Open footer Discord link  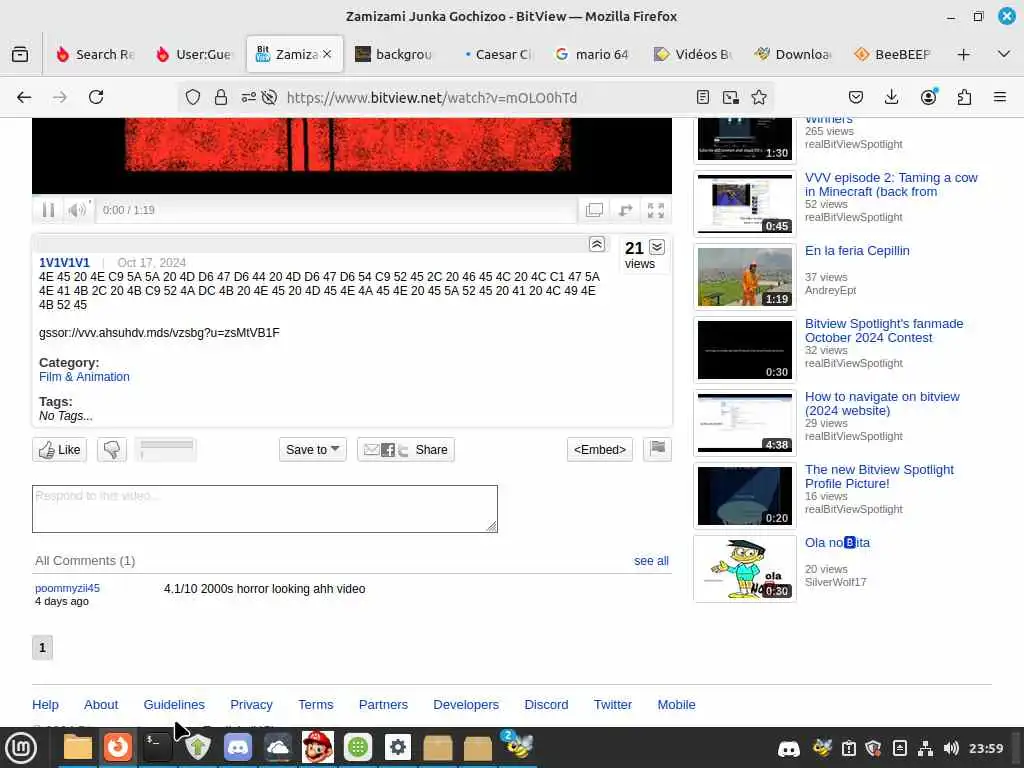[x=546, y=705]
